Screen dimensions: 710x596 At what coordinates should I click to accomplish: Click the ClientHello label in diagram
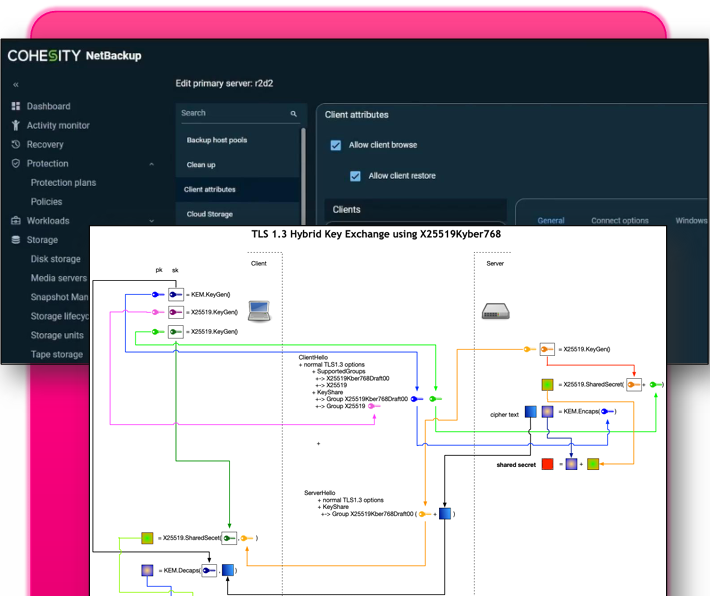(x=313, y=357)
